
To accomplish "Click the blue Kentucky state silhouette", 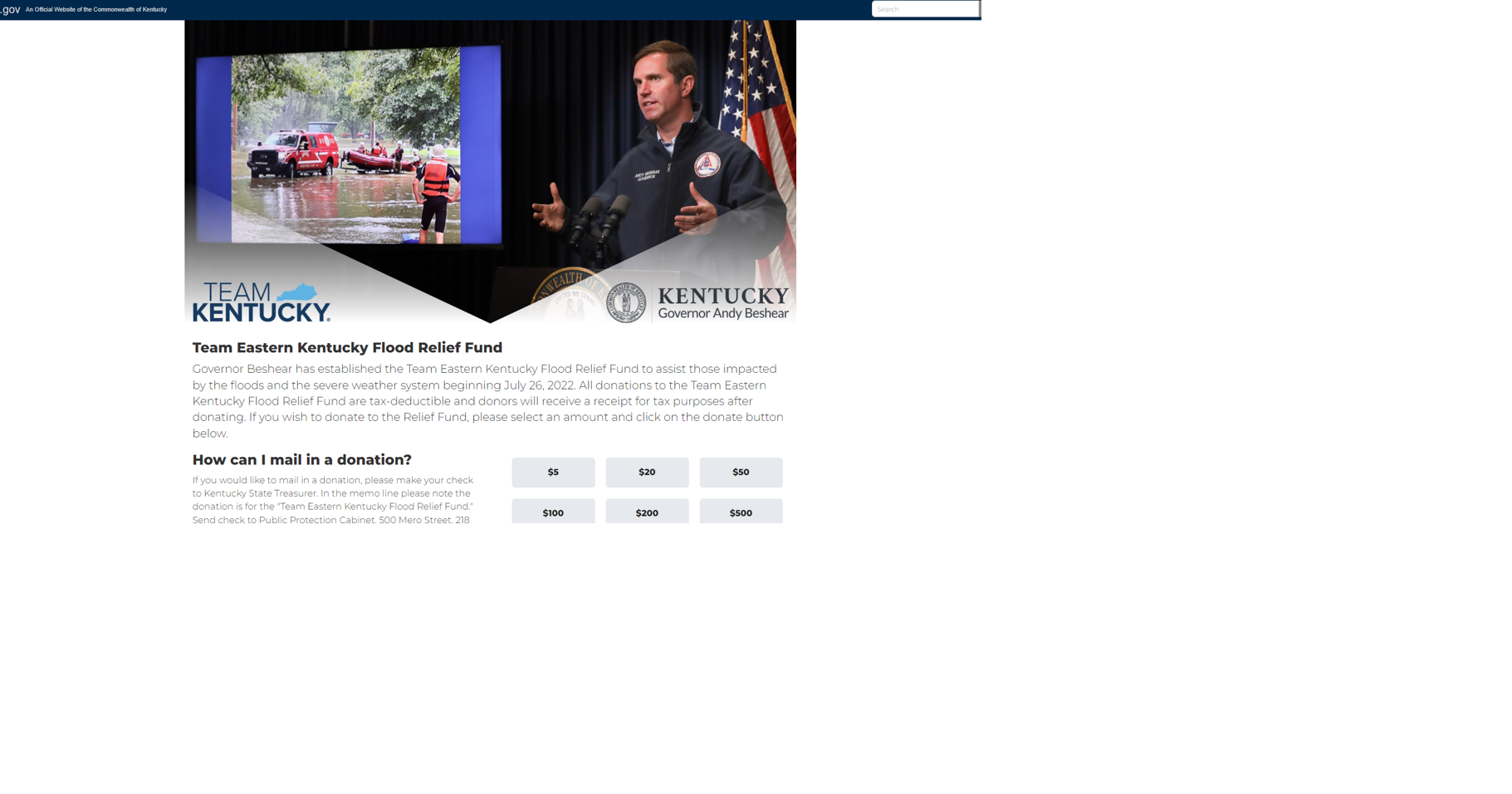I will click(297, 292).
